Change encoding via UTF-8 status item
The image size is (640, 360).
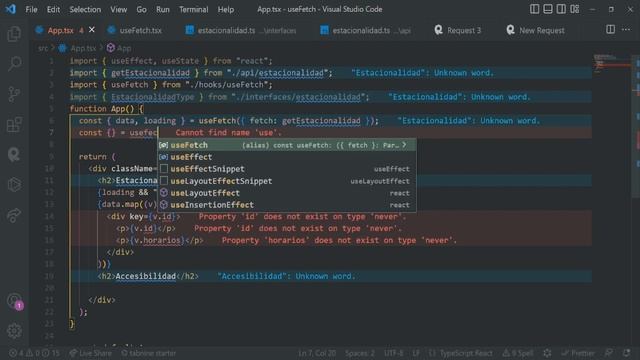[393, 353]
